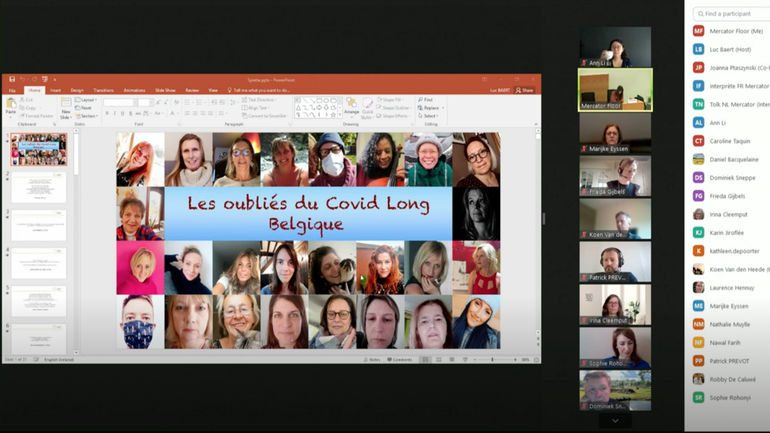Toggle the Comments pane in status bar
Image resolution: width=770 pixels, height=433 pixels.
400,359
